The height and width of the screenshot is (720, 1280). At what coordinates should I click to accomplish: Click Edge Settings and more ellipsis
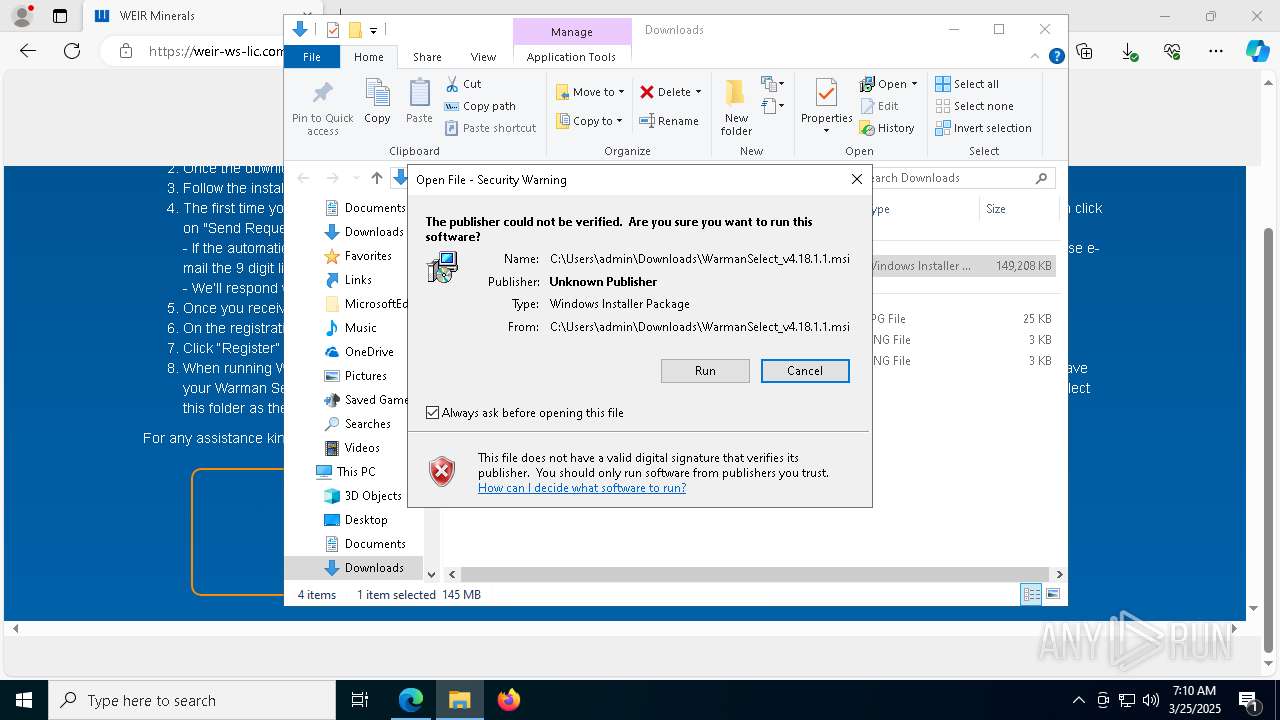click(1216, 51)
